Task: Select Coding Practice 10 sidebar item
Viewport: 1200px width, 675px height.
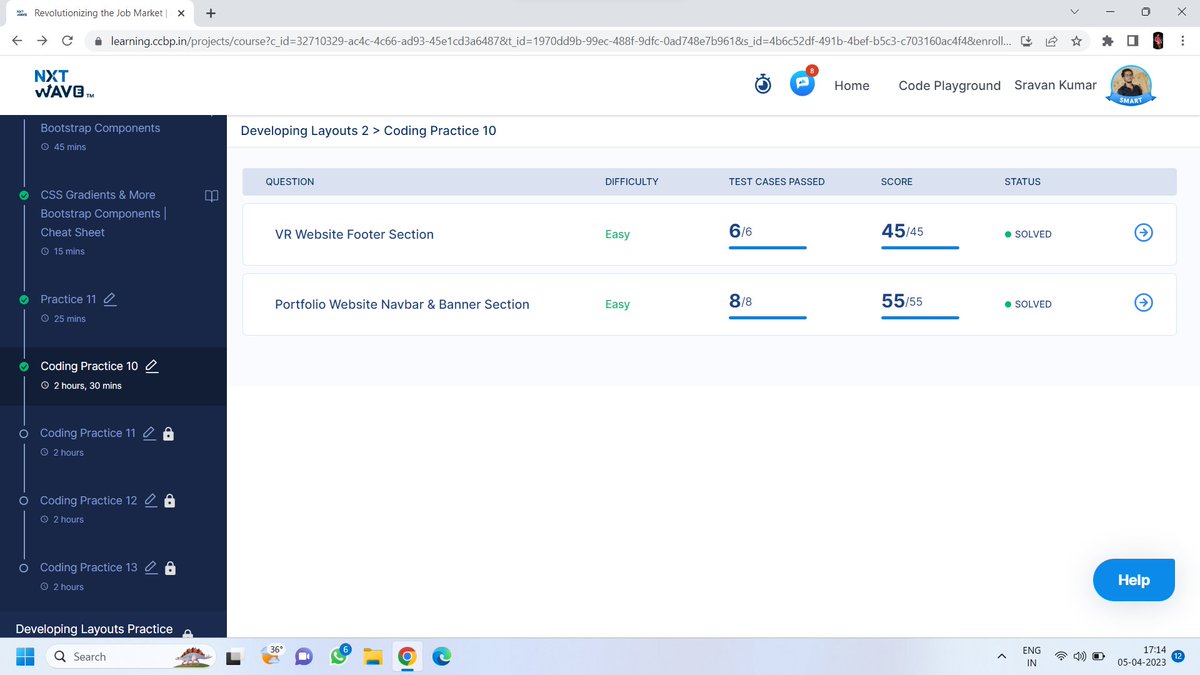Action: 89,366
